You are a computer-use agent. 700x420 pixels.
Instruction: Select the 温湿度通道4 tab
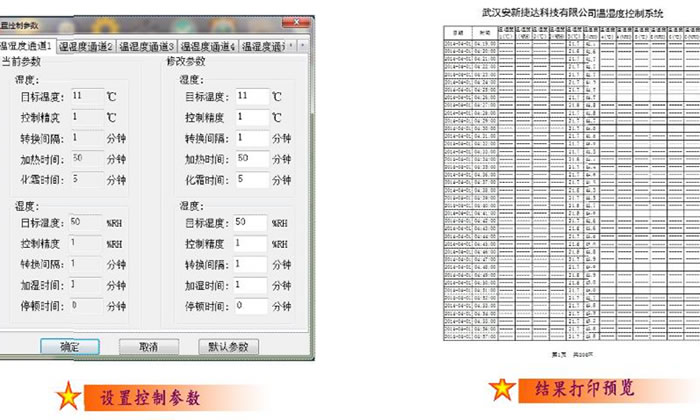click(207, 46)
